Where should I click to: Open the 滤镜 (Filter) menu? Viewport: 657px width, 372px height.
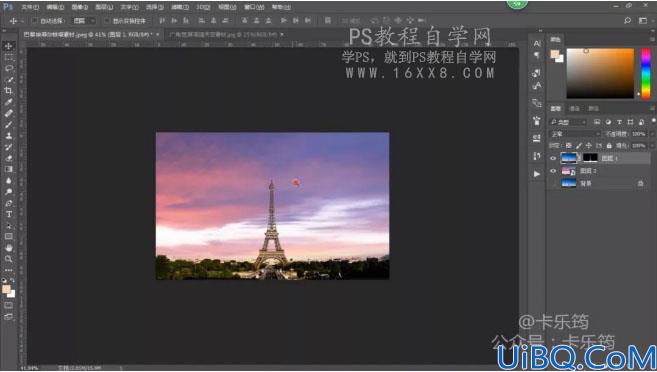pos(180,7)
